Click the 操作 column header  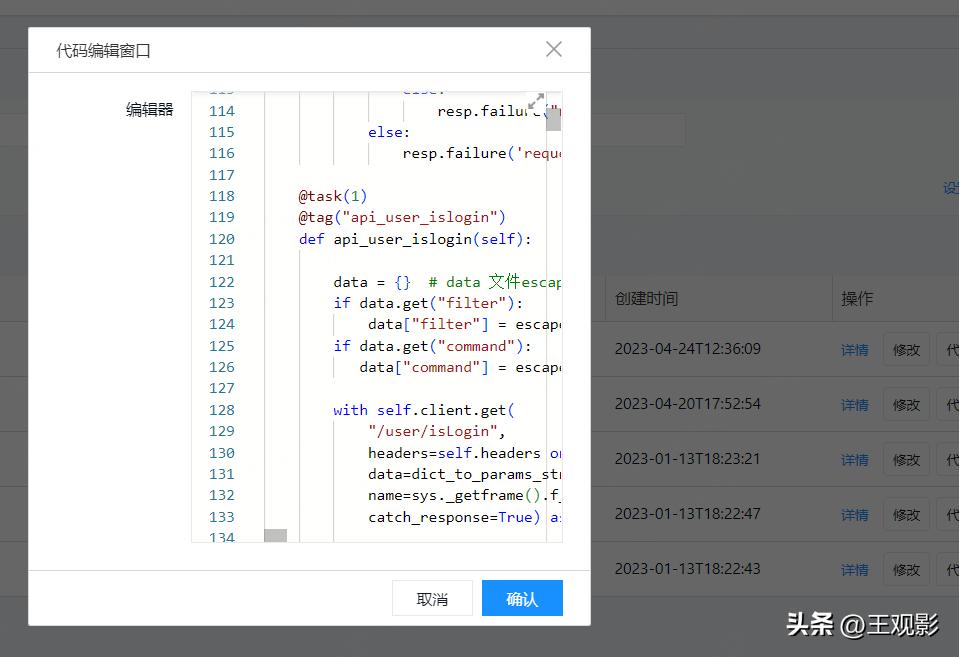(x=857, y=298)
